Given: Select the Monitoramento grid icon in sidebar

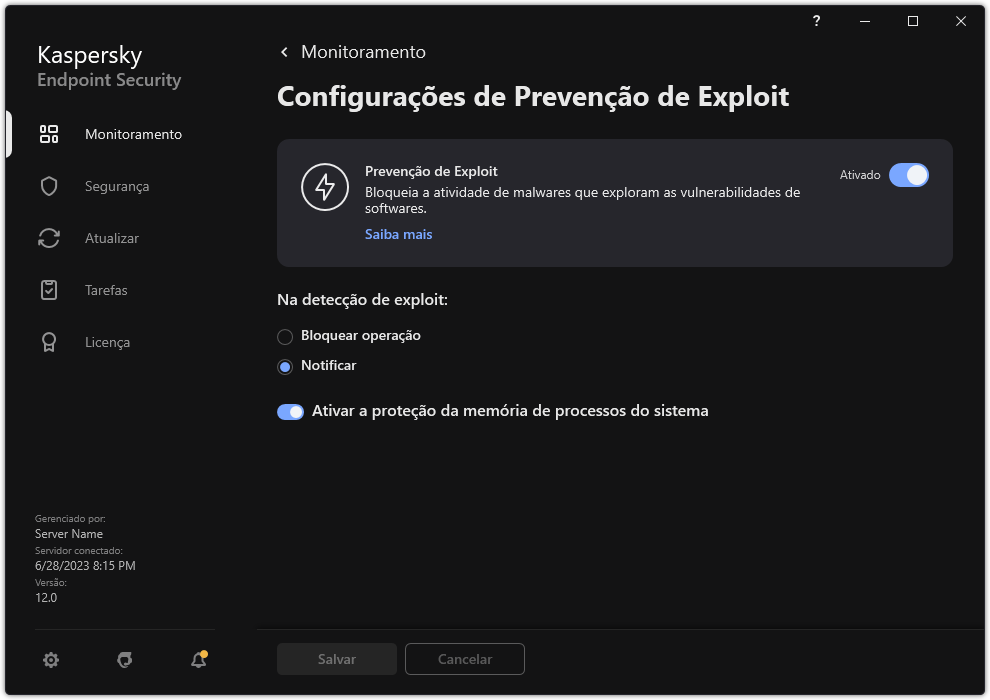Looking at the screenshot, I should [48, 133].
